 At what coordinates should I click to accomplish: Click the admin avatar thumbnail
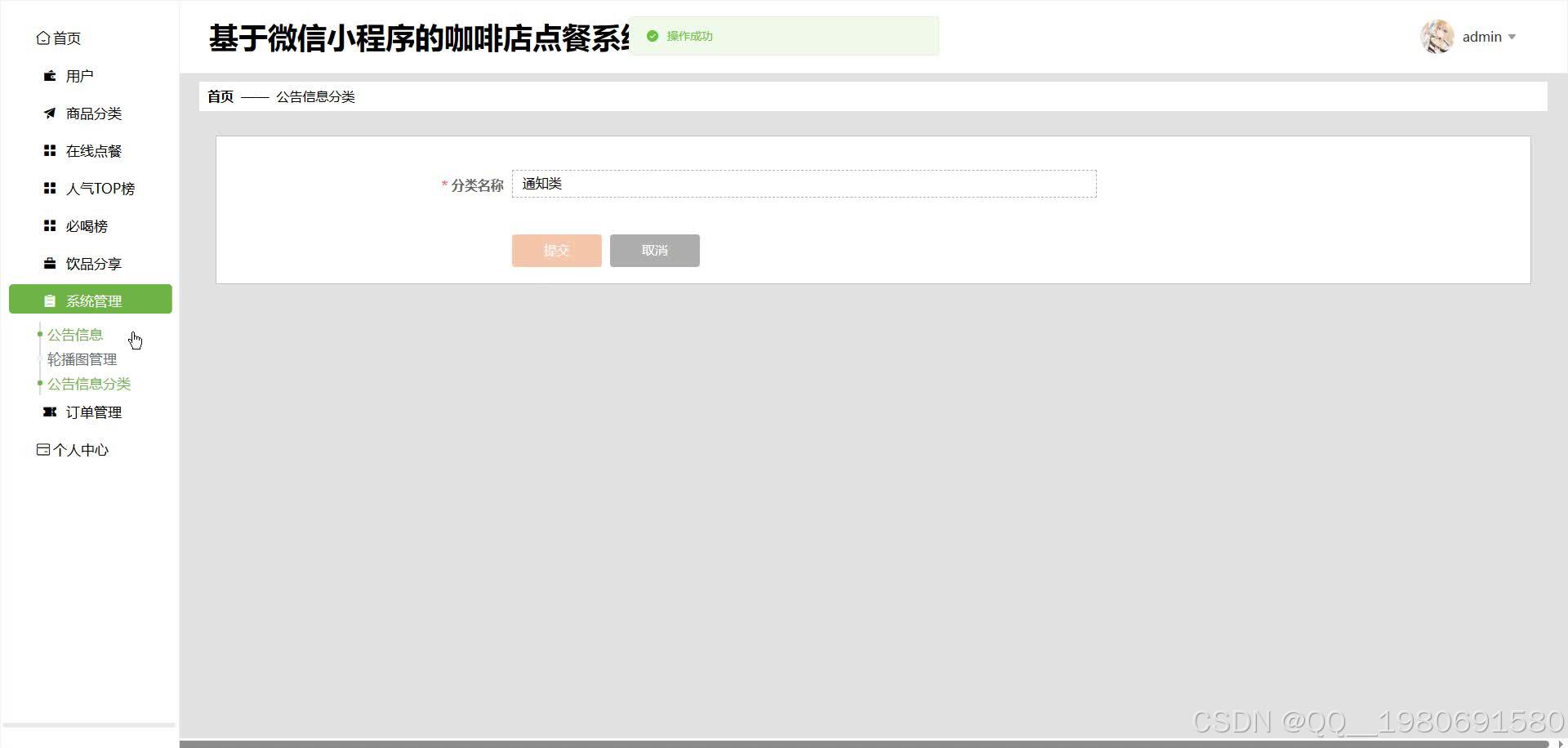point(1437,37)
